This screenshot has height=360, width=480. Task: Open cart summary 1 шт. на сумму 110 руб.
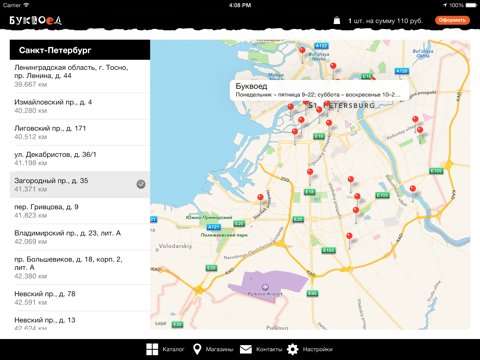tap(386, 21)
